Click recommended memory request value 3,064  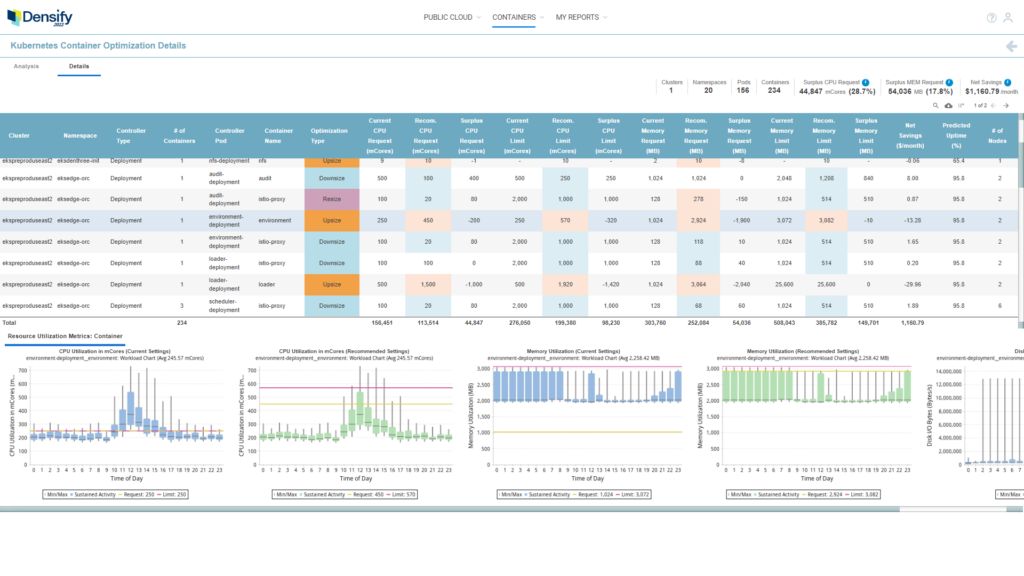[x=698, y=285]
